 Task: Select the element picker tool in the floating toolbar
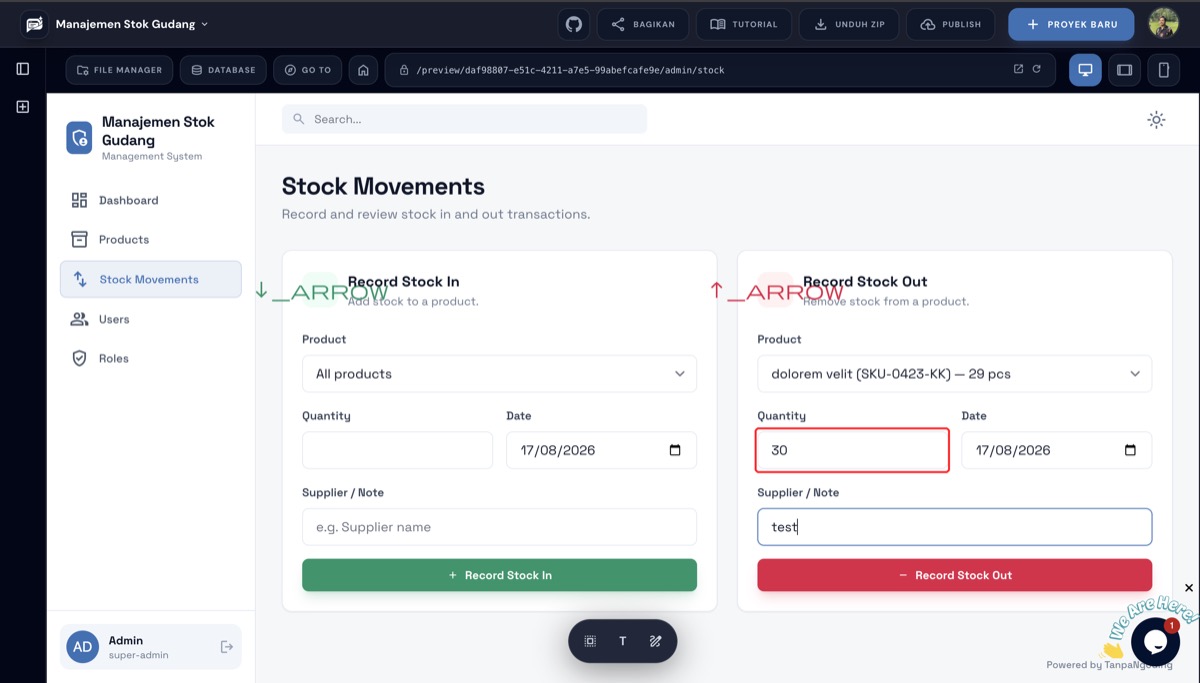coord(590,641)
